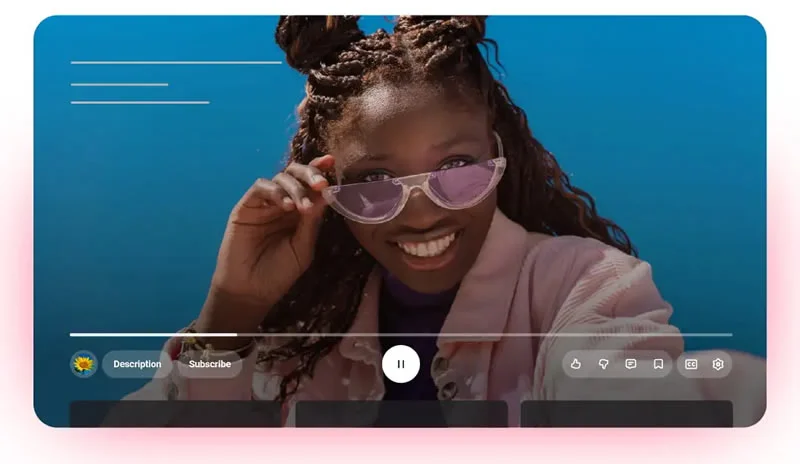Image resolution: width=800 pixels, height=464 pixels.
Task: Click the Subscribe button
Action: pyautogui.click(x=210, y=364)
